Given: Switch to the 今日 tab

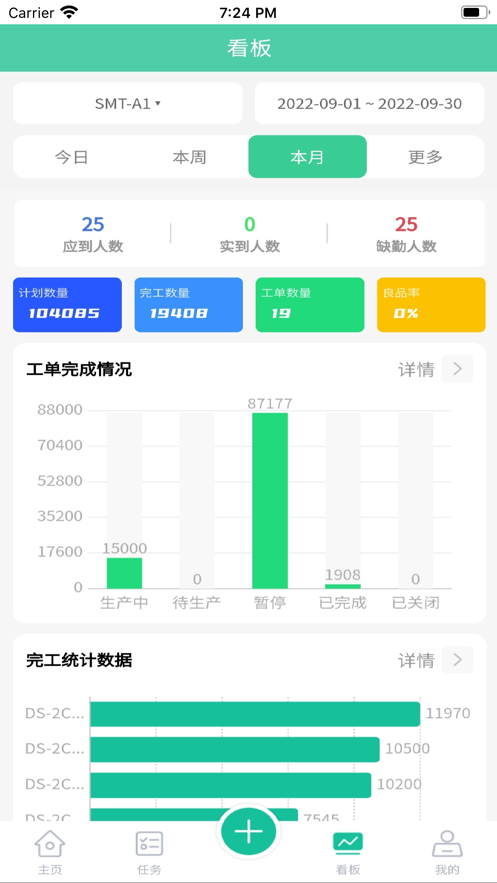Looking at the screenshot, I should coord(71,157).
